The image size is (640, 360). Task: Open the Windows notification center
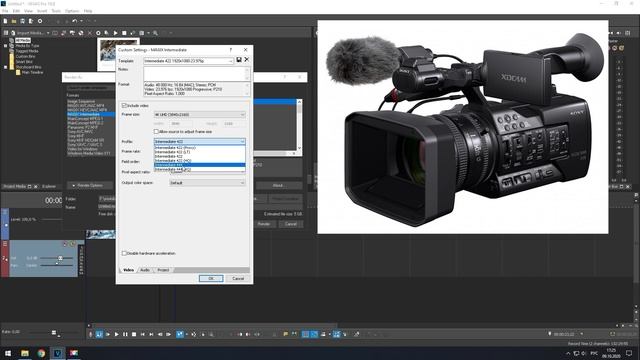click(629, 353)
